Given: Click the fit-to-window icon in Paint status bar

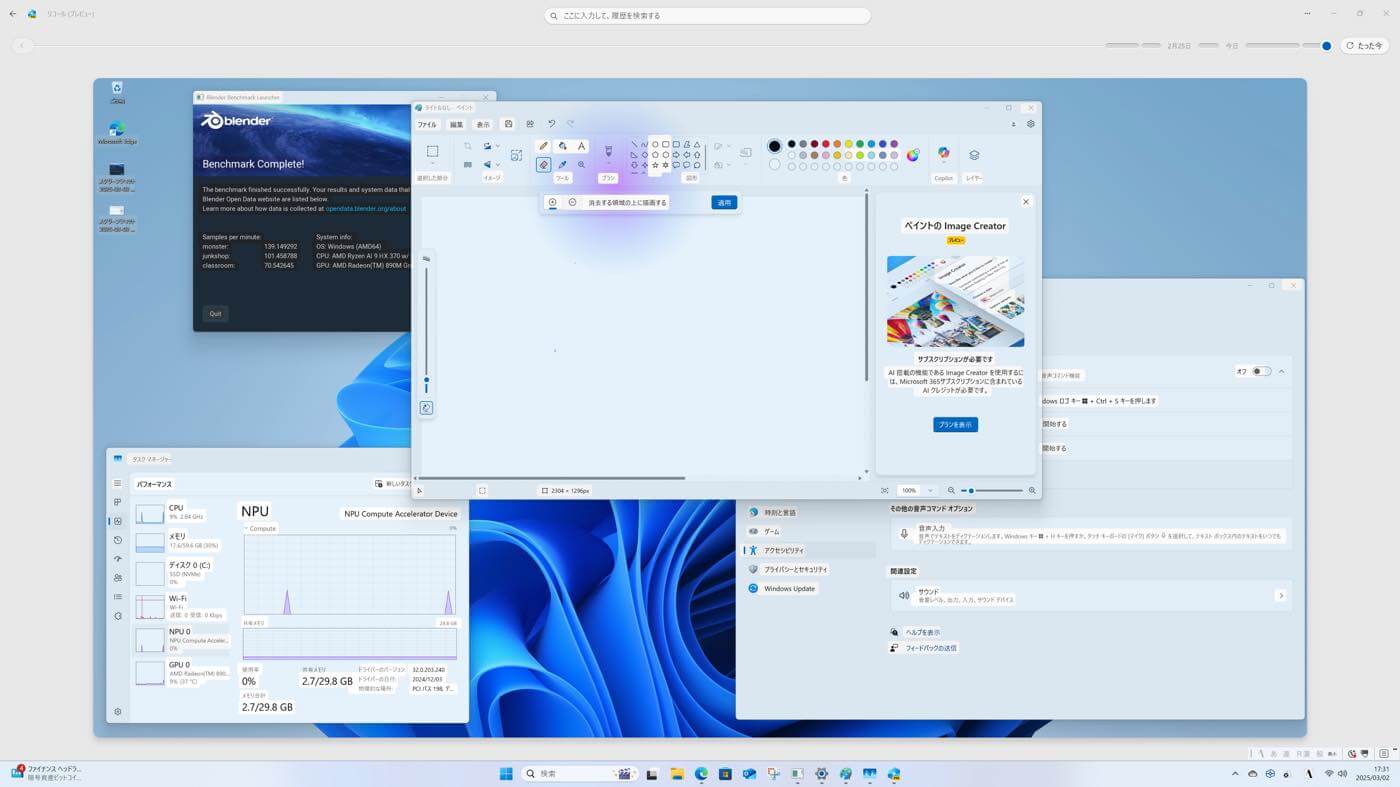Looking at the screenshot, I should click(884, 491).
